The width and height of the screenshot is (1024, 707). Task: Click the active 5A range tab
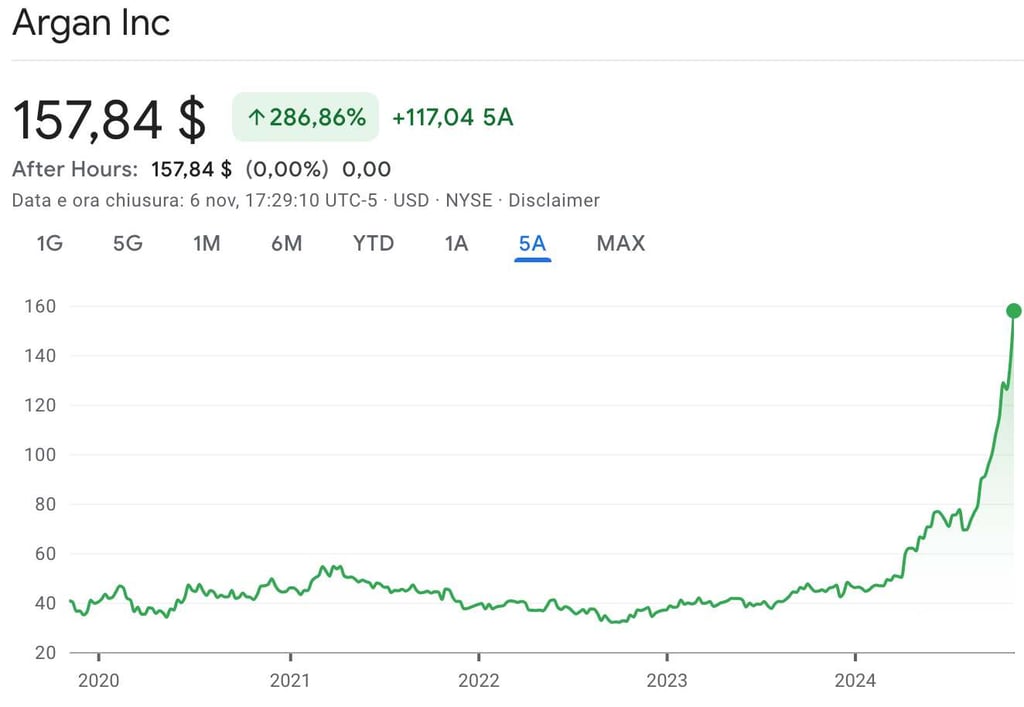point(532,243)
